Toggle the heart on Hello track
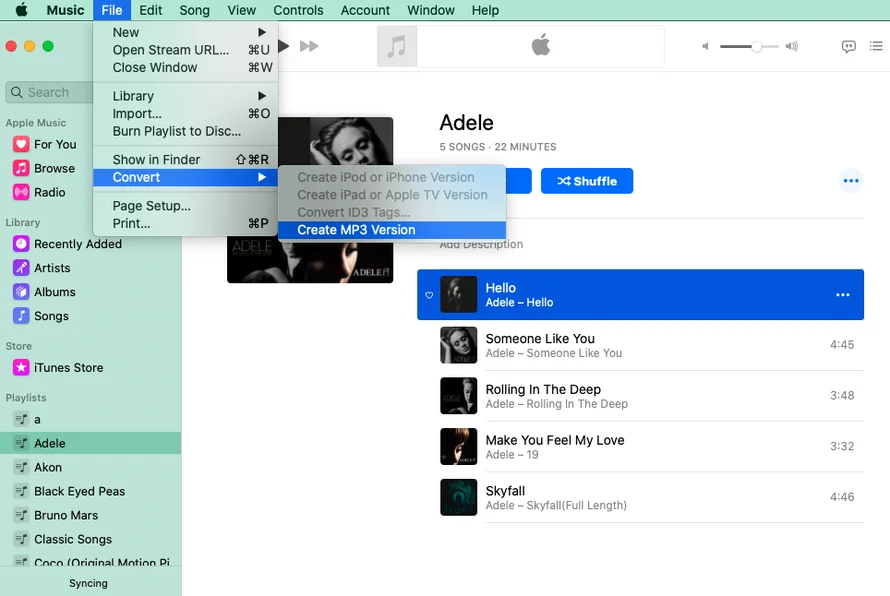The image size is (890, 596). pyautogui.click(x=429, y=295)
